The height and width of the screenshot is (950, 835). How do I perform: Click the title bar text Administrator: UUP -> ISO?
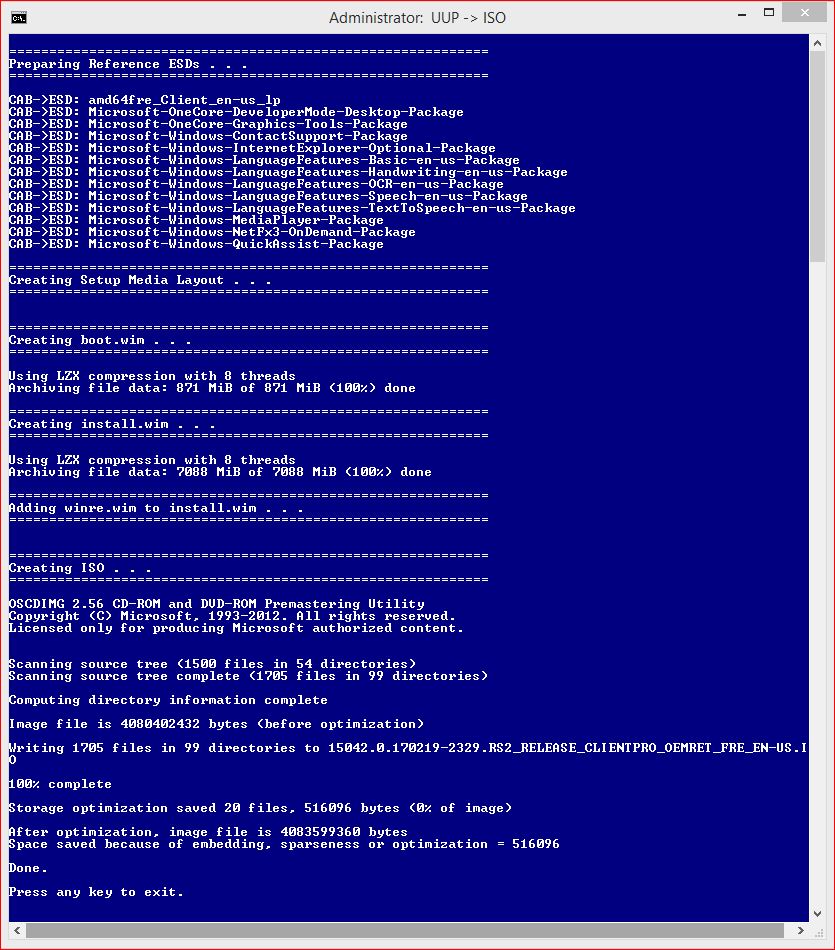(417, 18)
